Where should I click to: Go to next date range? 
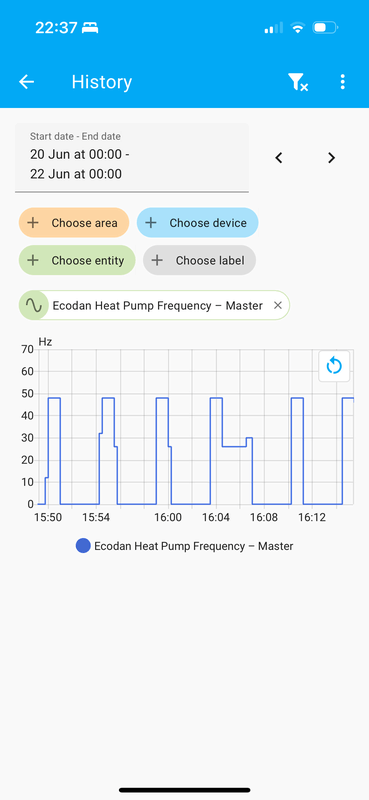pos(331,158)
